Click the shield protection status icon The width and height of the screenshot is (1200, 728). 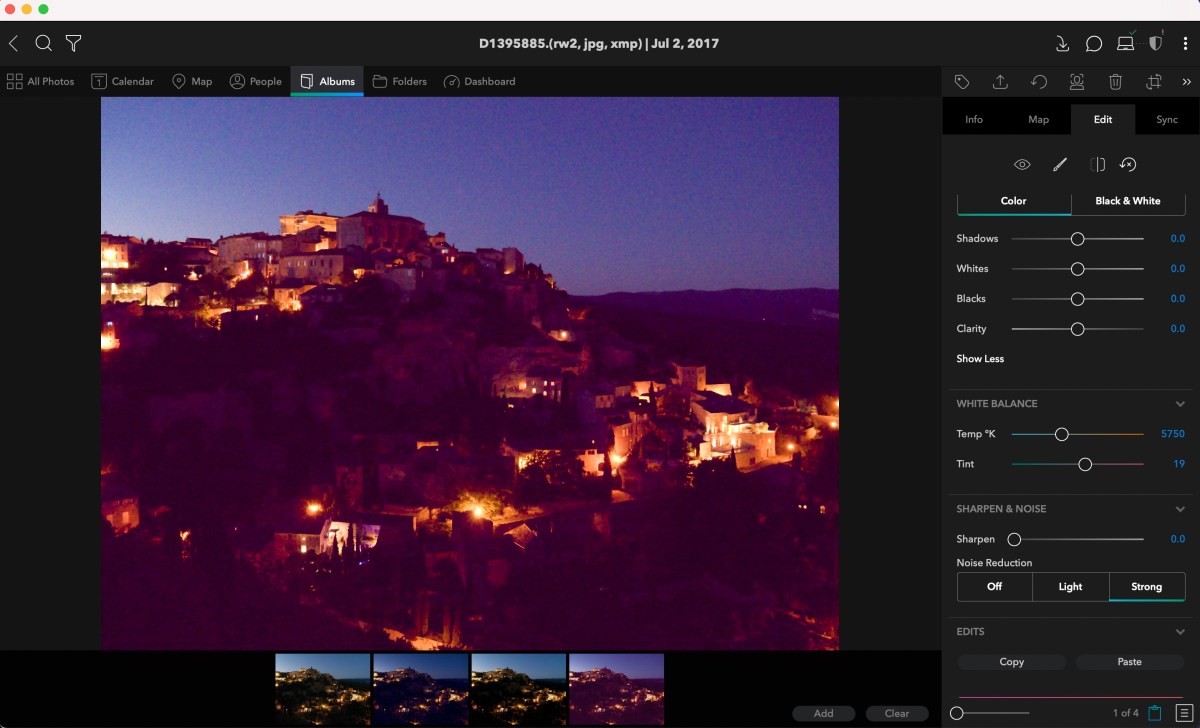1156,43
